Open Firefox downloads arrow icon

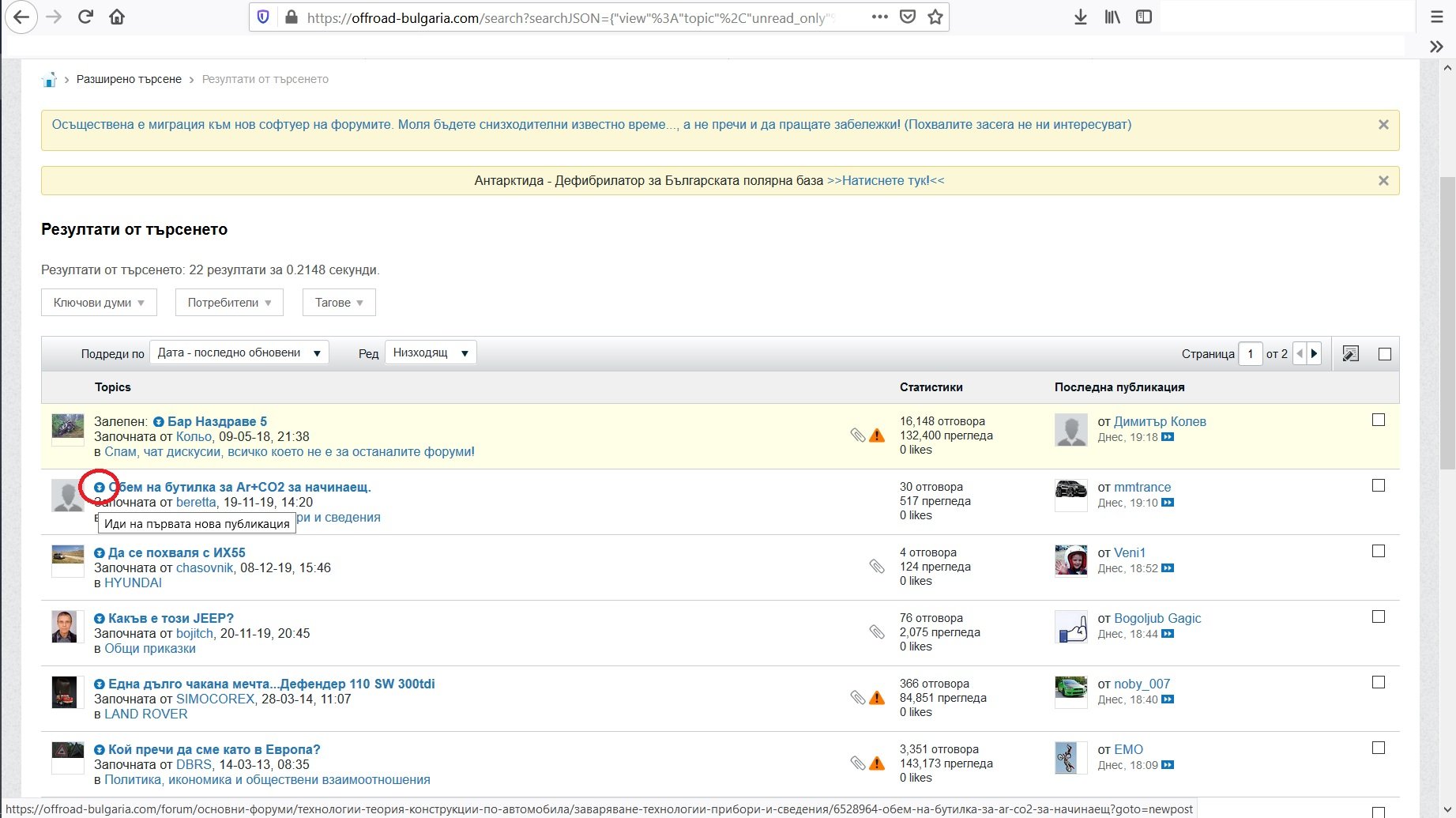pos(1080,17)
